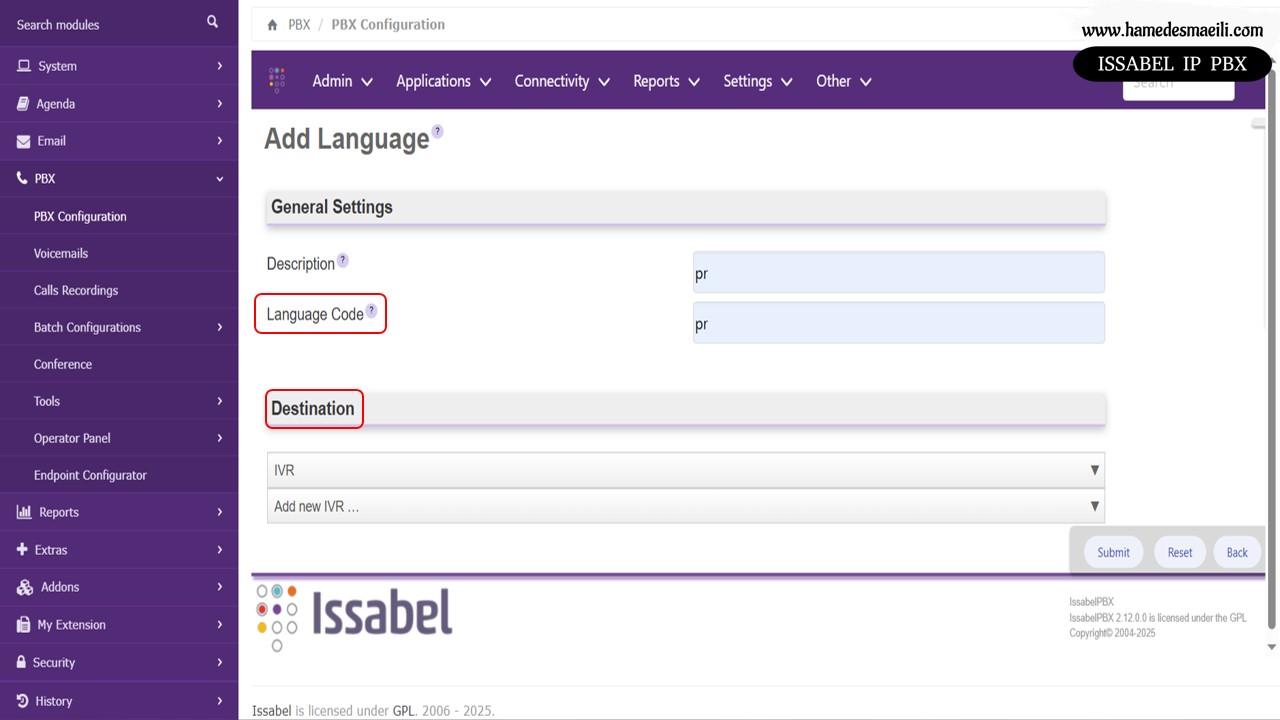
Task: Click the Addons icon in sidebar
Action: (24, 587)
